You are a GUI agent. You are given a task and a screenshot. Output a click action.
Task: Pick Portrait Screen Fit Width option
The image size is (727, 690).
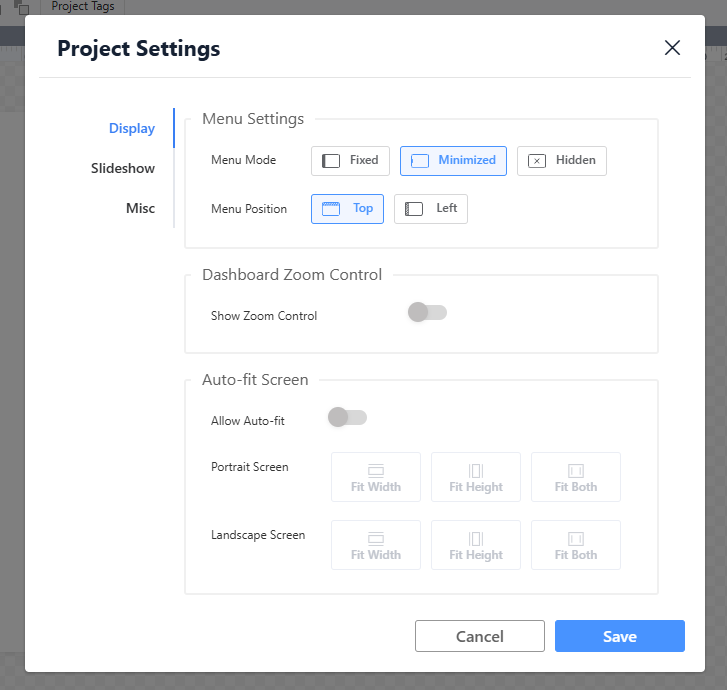(376, 477)
